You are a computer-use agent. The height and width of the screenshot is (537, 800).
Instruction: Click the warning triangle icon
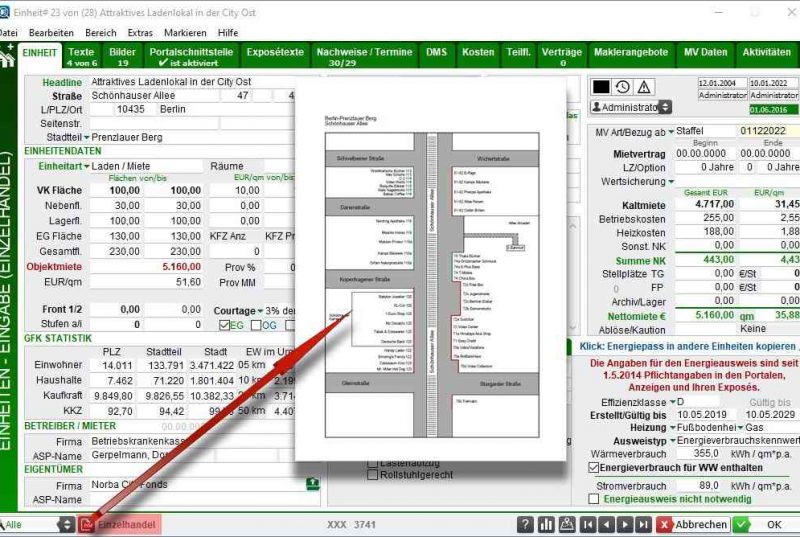pos(644,87)
